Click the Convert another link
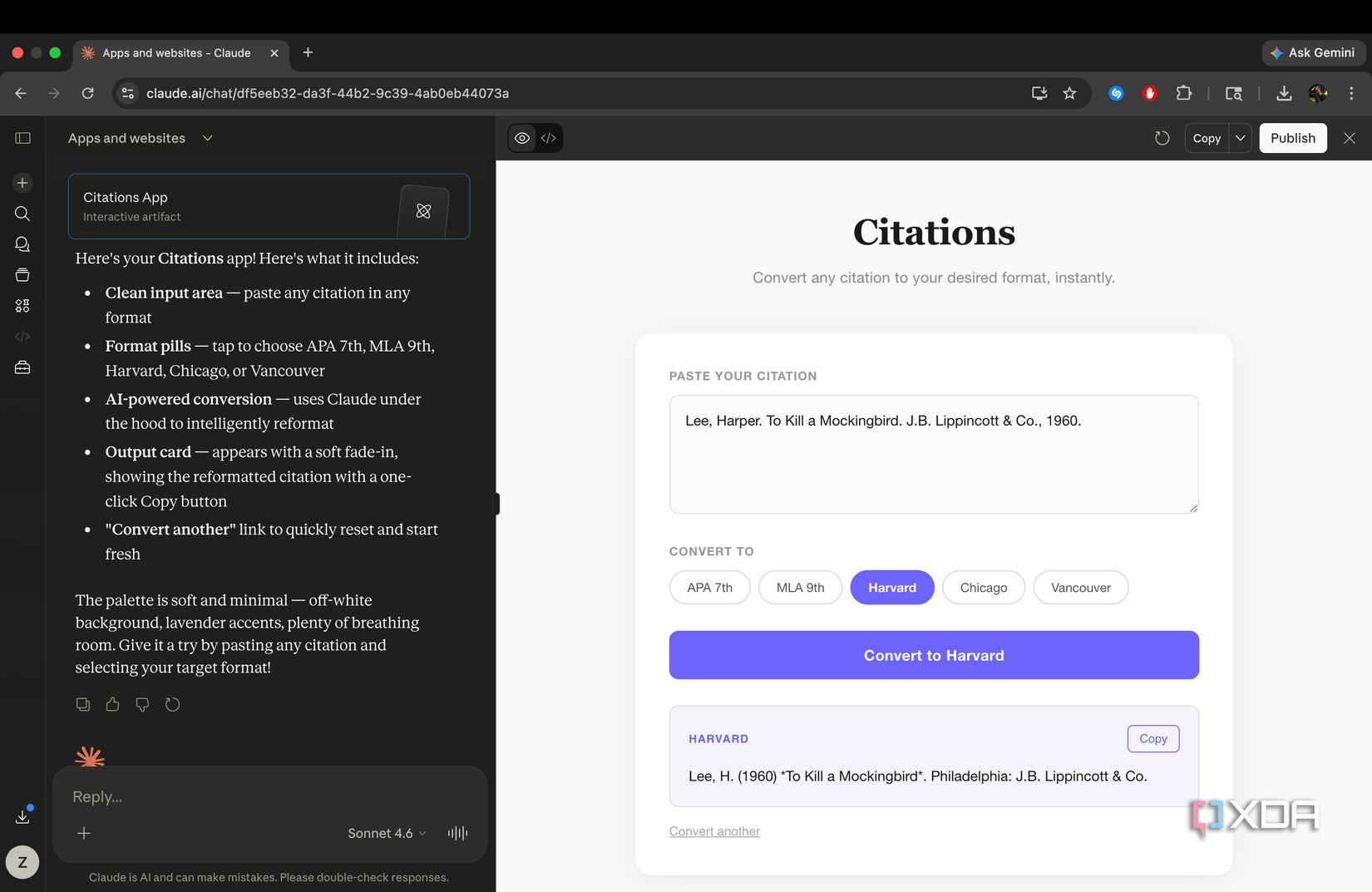 pos(713,830)
